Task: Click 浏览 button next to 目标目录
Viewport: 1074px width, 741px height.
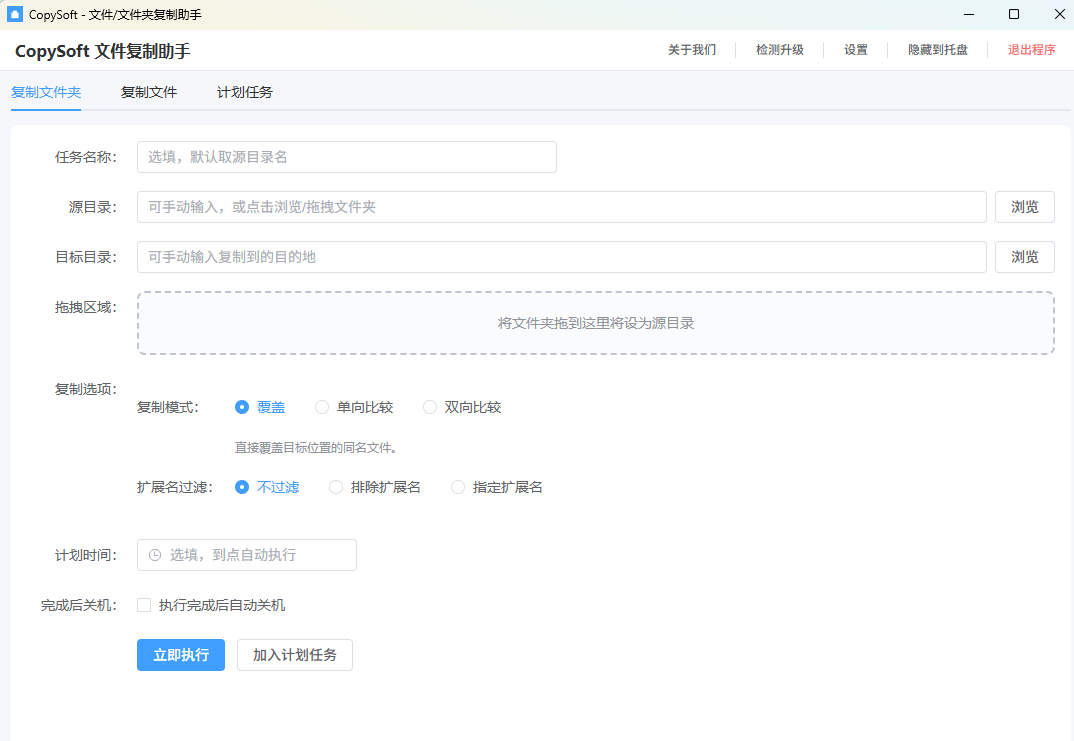Action: [x=1025, y=257]
